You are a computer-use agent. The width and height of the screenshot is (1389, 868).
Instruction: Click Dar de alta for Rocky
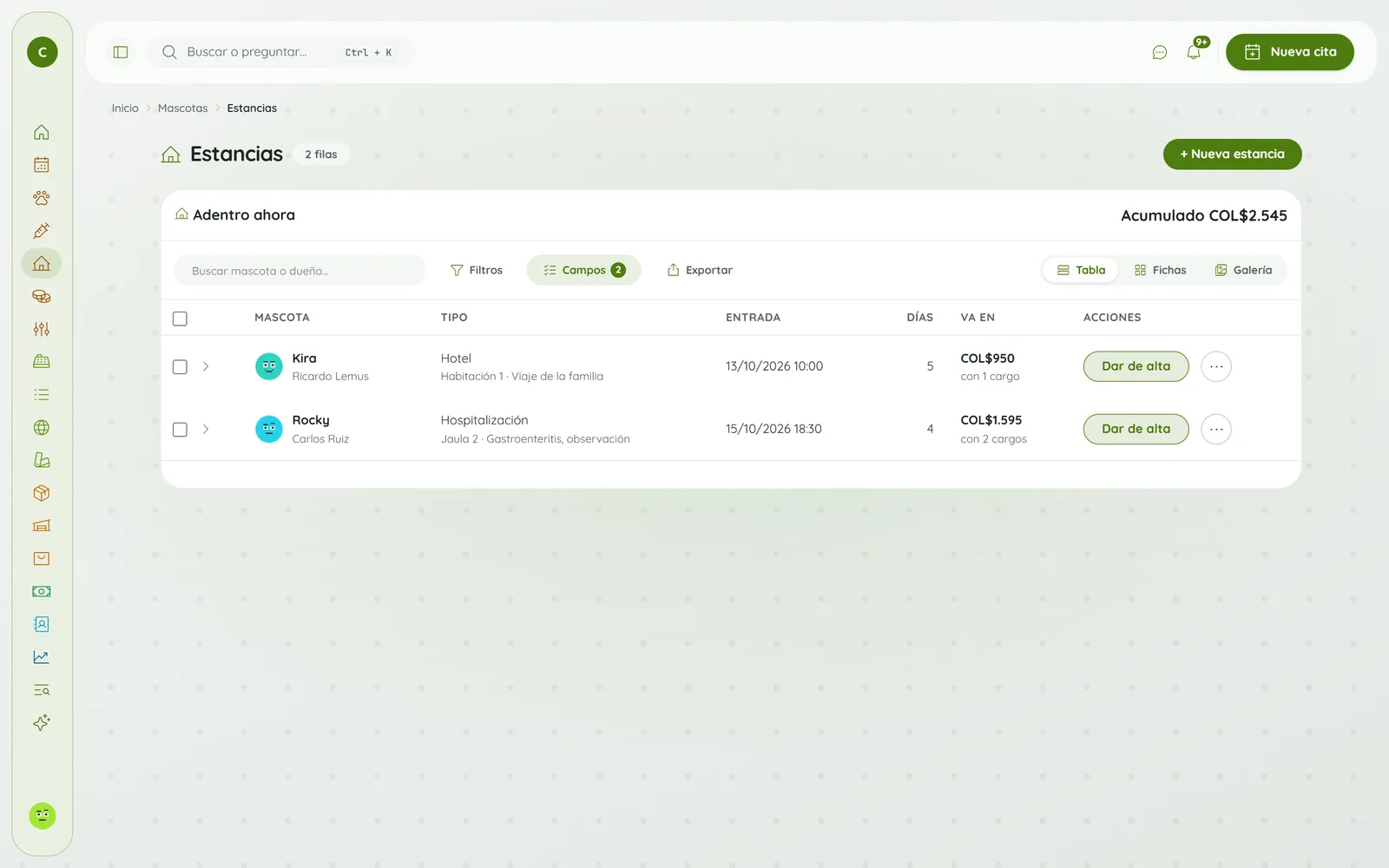point(1136,429)
